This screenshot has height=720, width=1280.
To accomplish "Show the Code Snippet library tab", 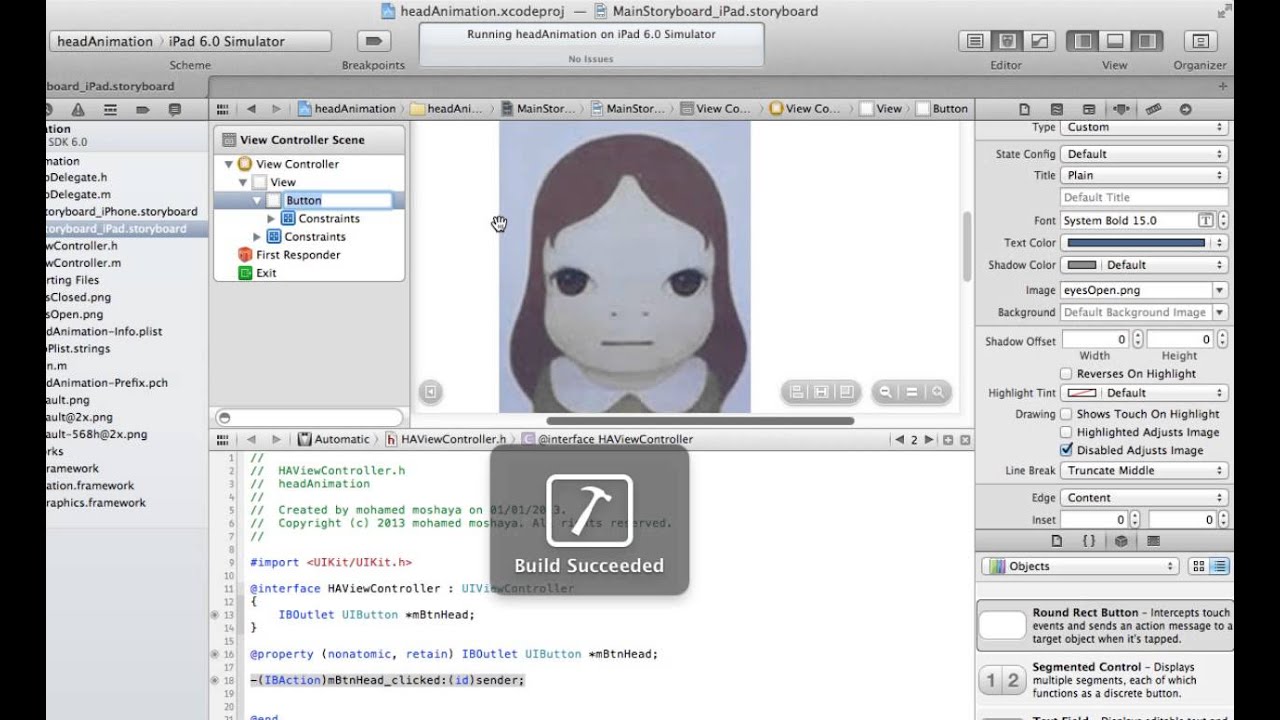I will [1089, 541].
